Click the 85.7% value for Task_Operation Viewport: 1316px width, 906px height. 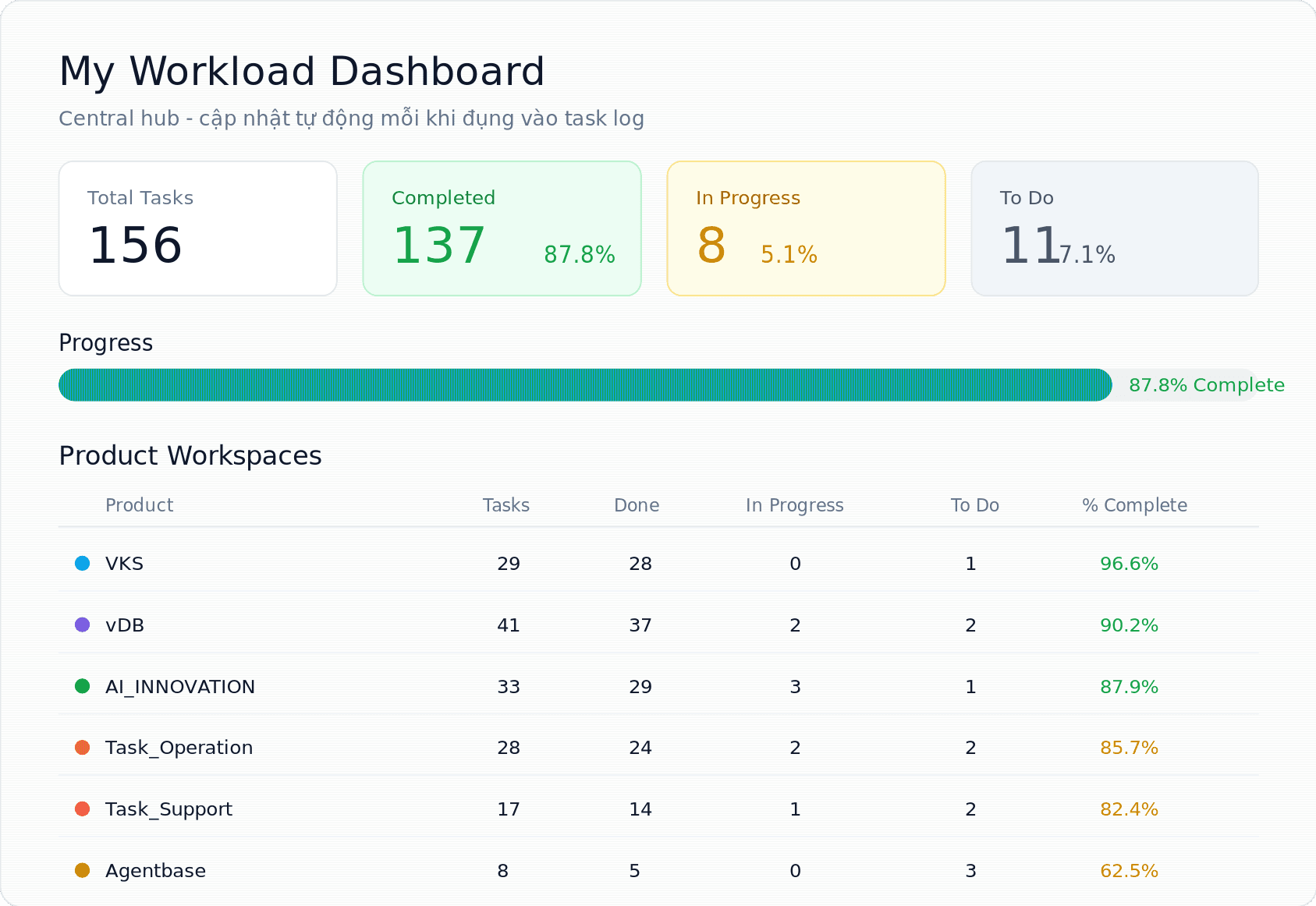coord(1130,748)
